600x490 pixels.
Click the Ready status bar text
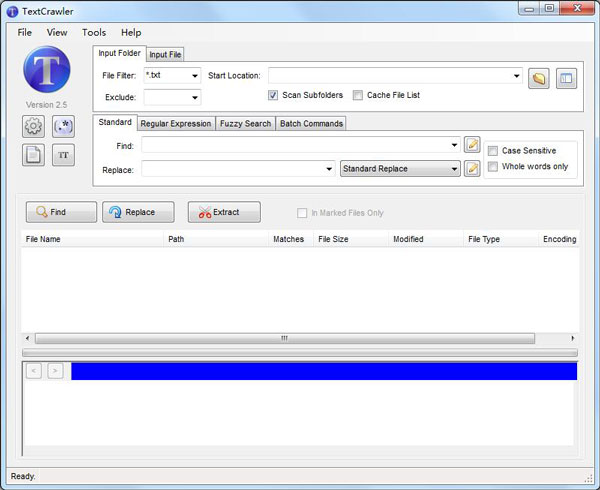click(x=23, y=476)
